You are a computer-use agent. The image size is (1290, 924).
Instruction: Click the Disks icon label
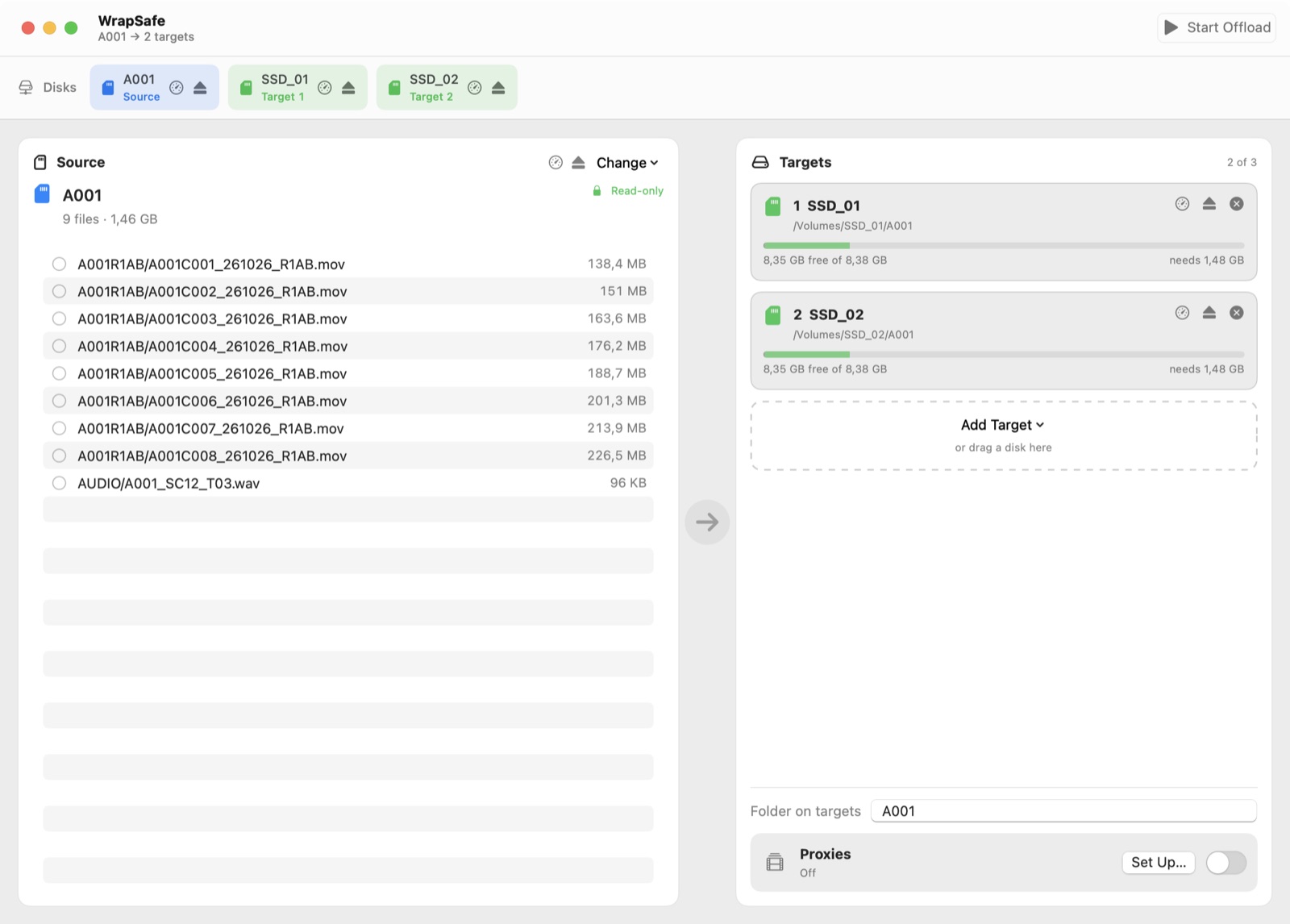(48, 87)
